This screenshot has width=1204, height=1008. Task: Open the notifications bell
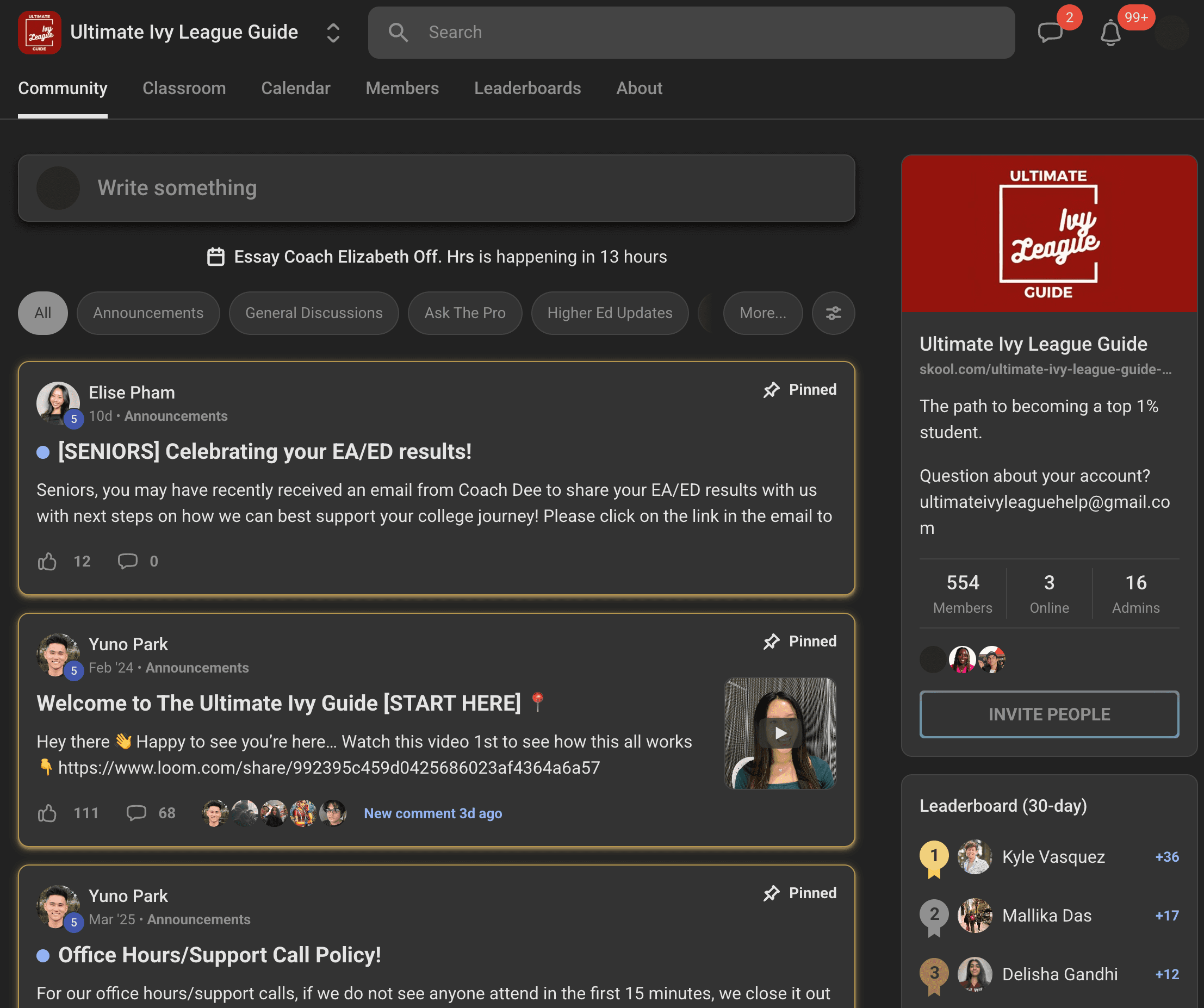[x=1110, y=33]
